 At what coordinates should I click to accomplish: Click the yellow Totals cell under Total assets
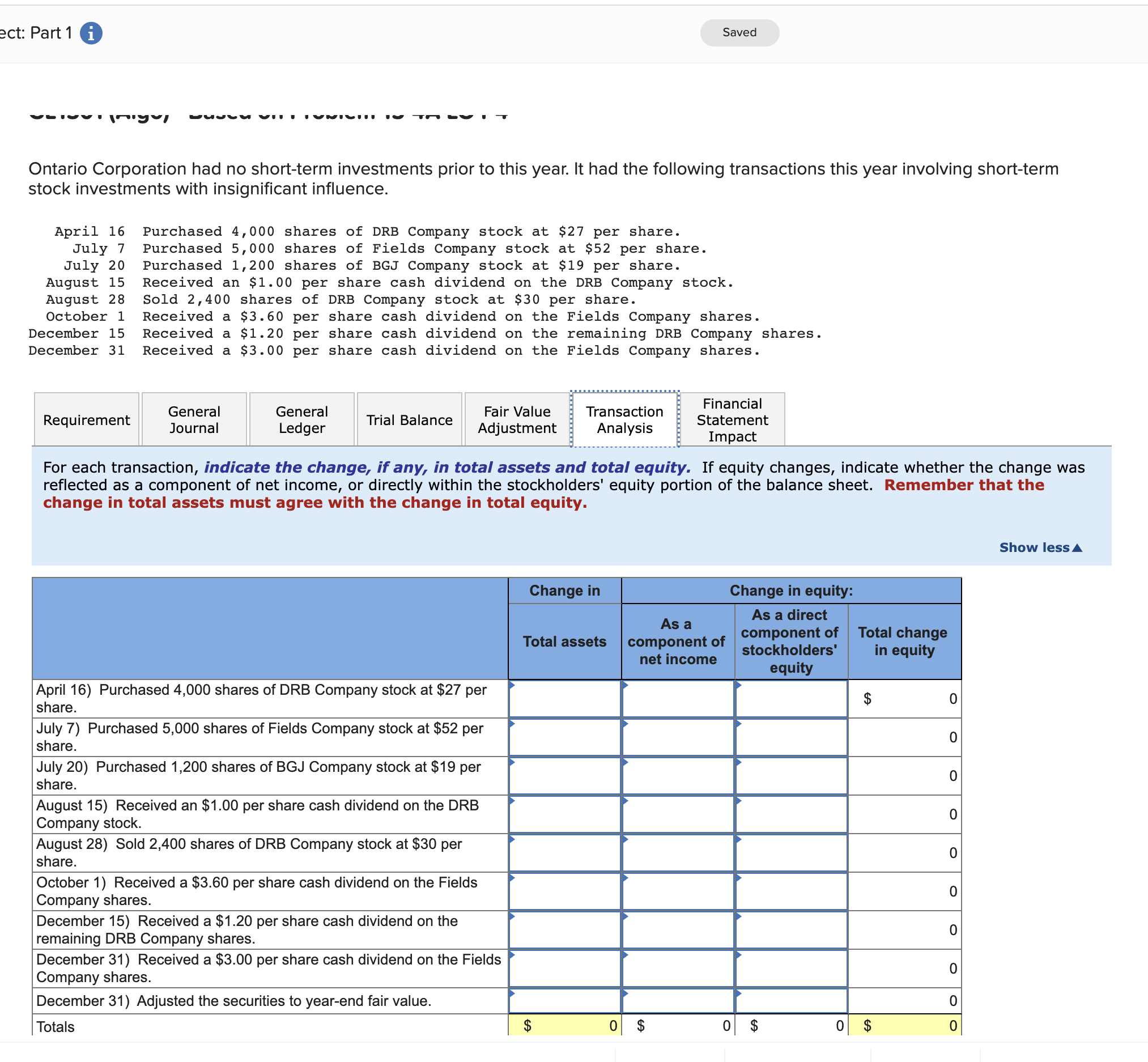564,1026
